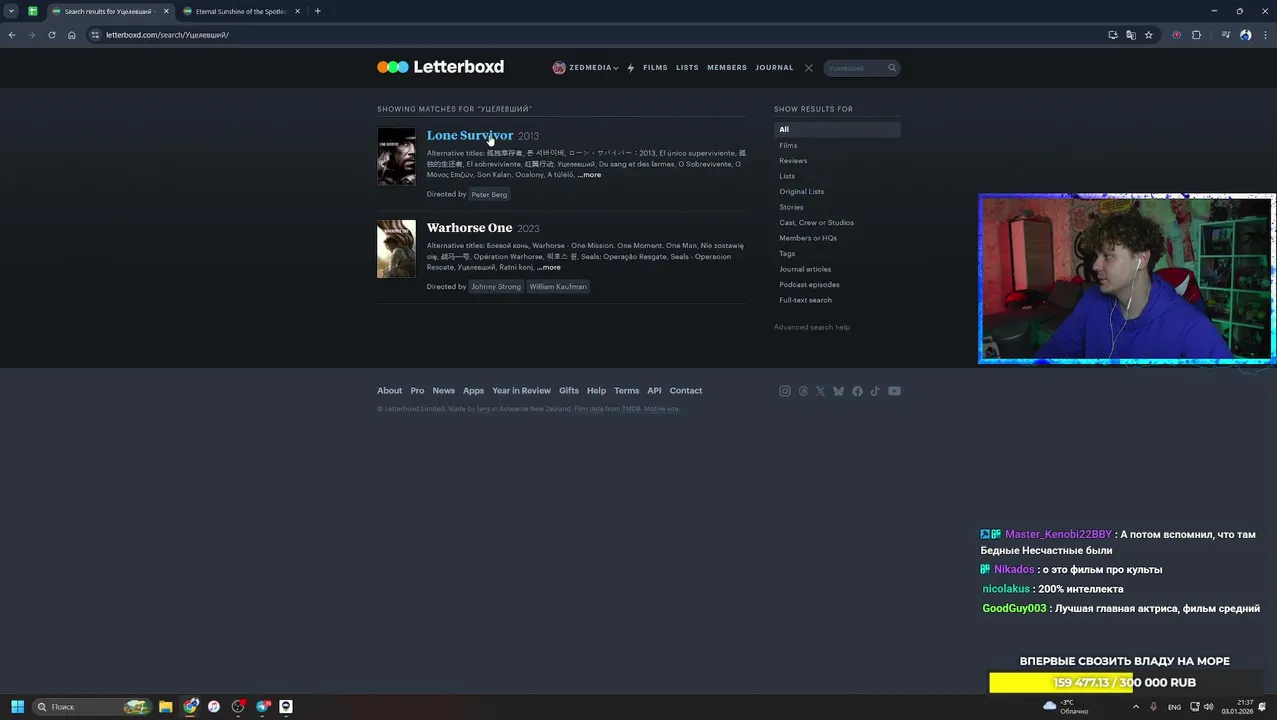Image resolution: width=1277 pixels, height=720 pixels.
Task: Open director Johnny Strong's page
Action: tap(496, 286)
